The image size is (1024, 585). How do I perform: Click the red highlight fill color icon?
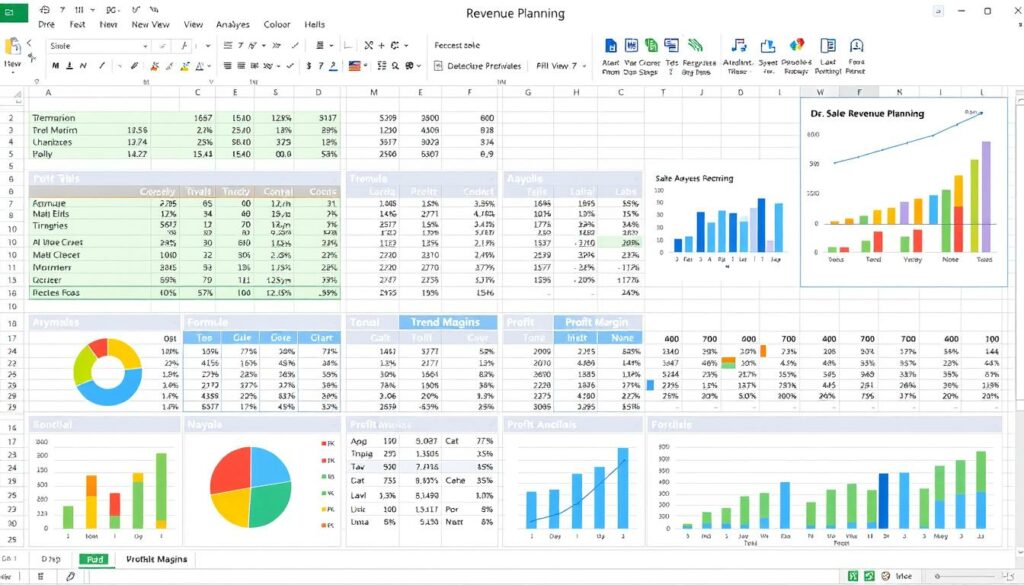pyautogui.click(x=155, y=66)
